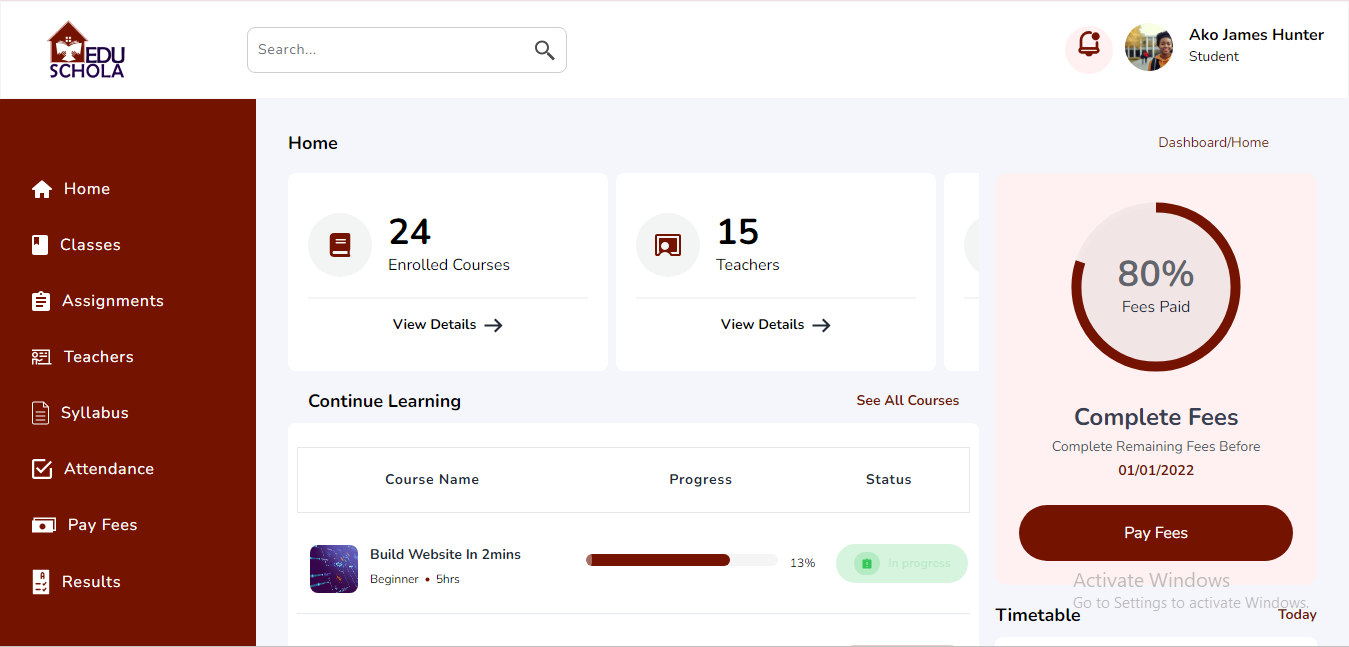The width and height of the screenshot is (1349, 647).
Task: Click the Edu Schola logo
Action: point(86,50)
